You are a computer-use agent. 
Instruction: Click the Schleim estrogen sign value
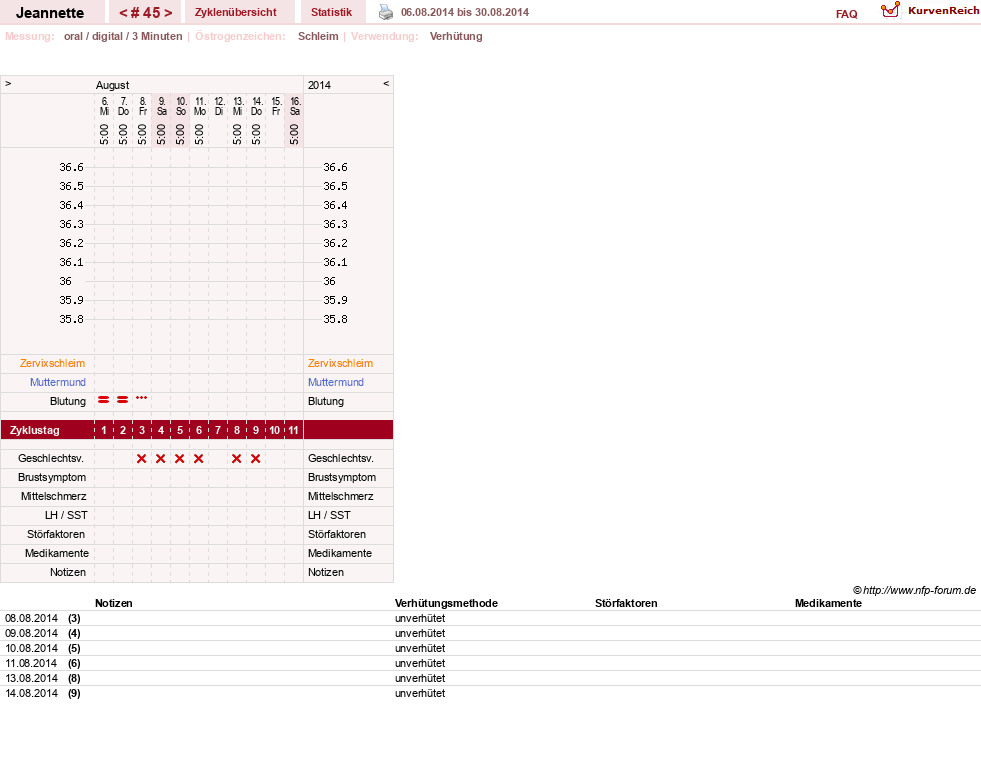(318, 36)
